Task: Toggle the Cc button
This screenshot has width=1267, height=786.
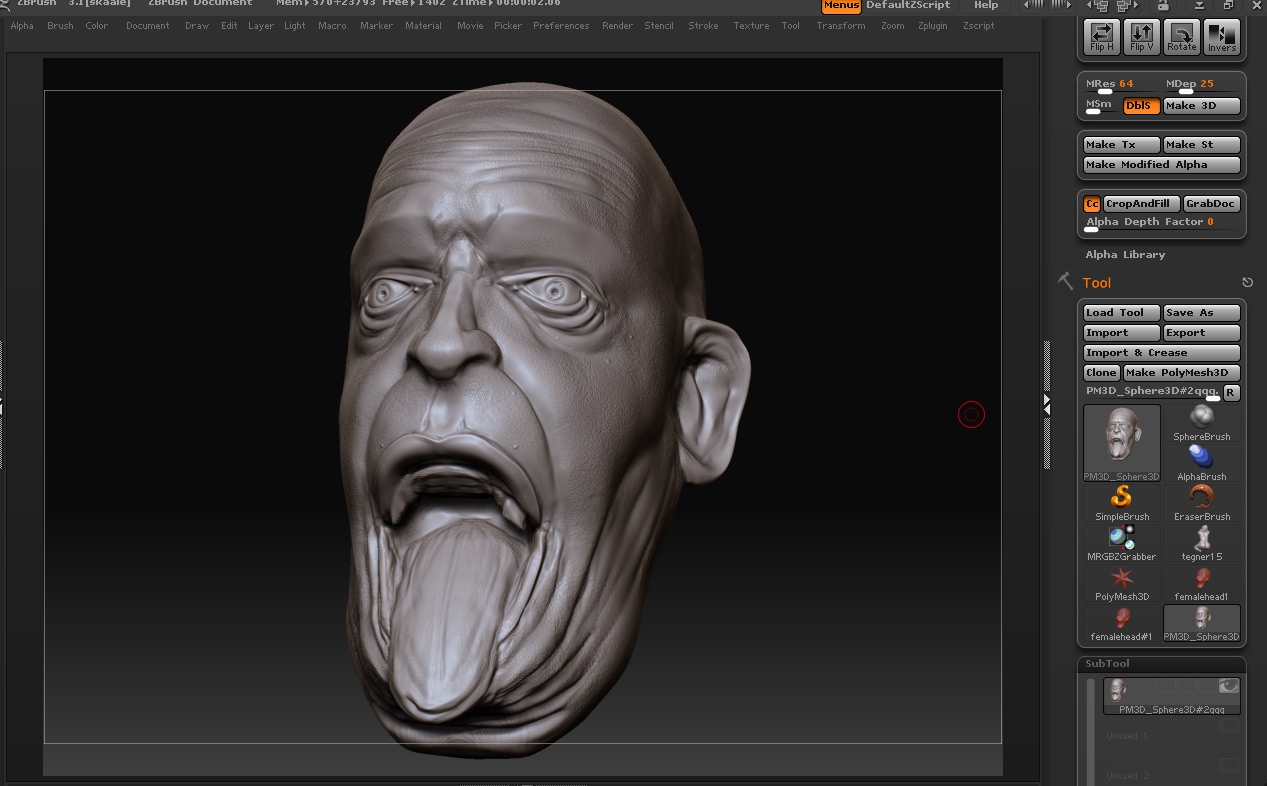Action: [1092, 204]
